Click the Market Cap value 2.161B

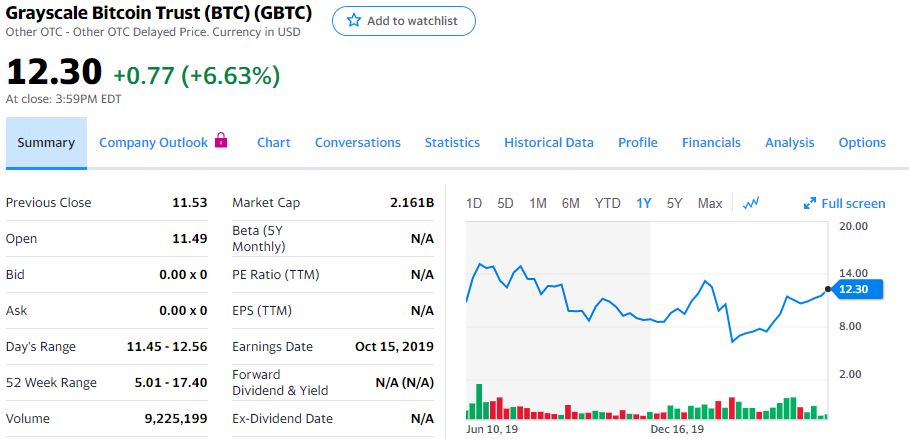click(x=412, y=202)
